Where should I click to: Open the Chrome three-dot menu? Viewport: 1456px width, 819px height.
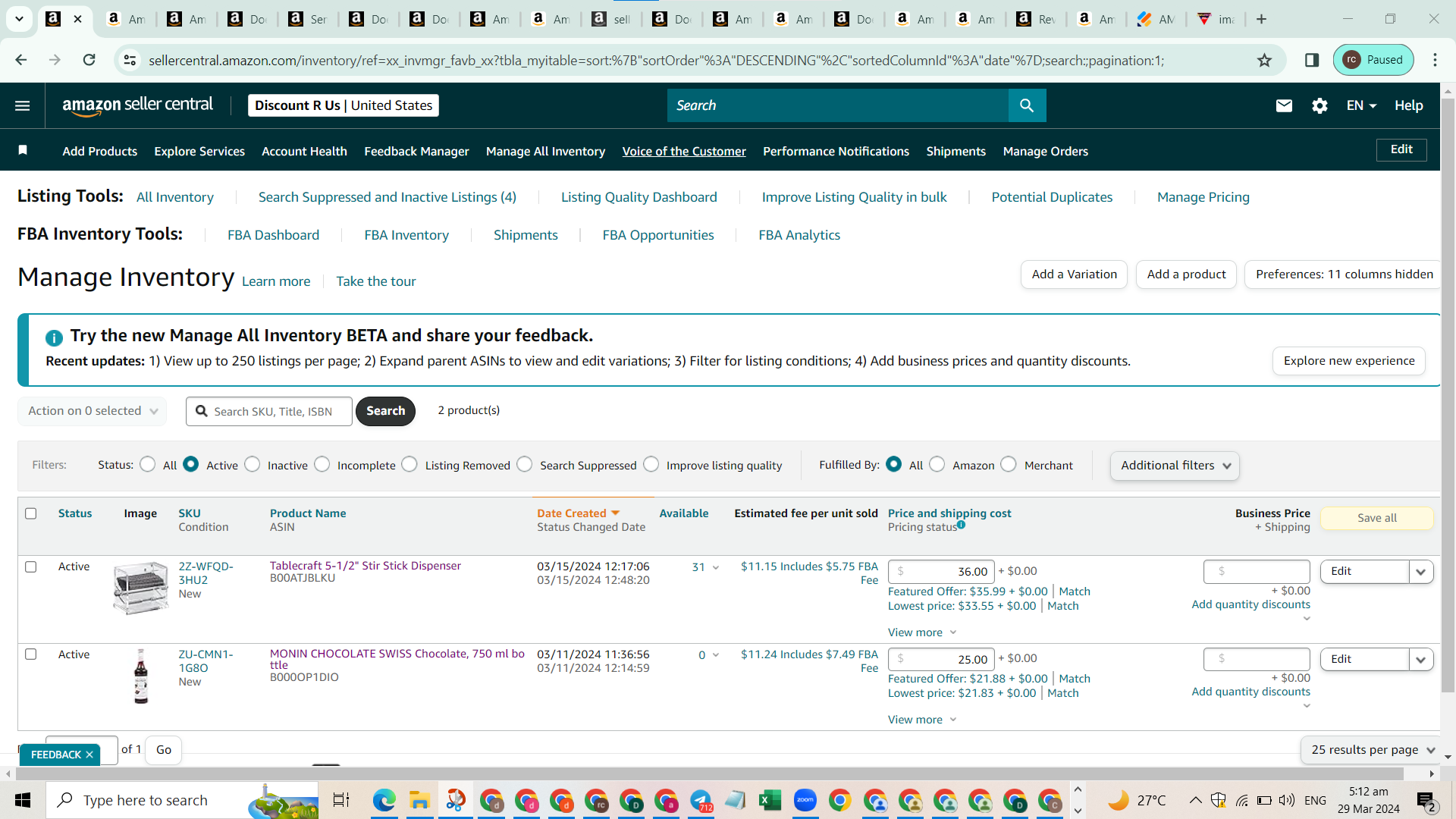(x=1435, y=60)
